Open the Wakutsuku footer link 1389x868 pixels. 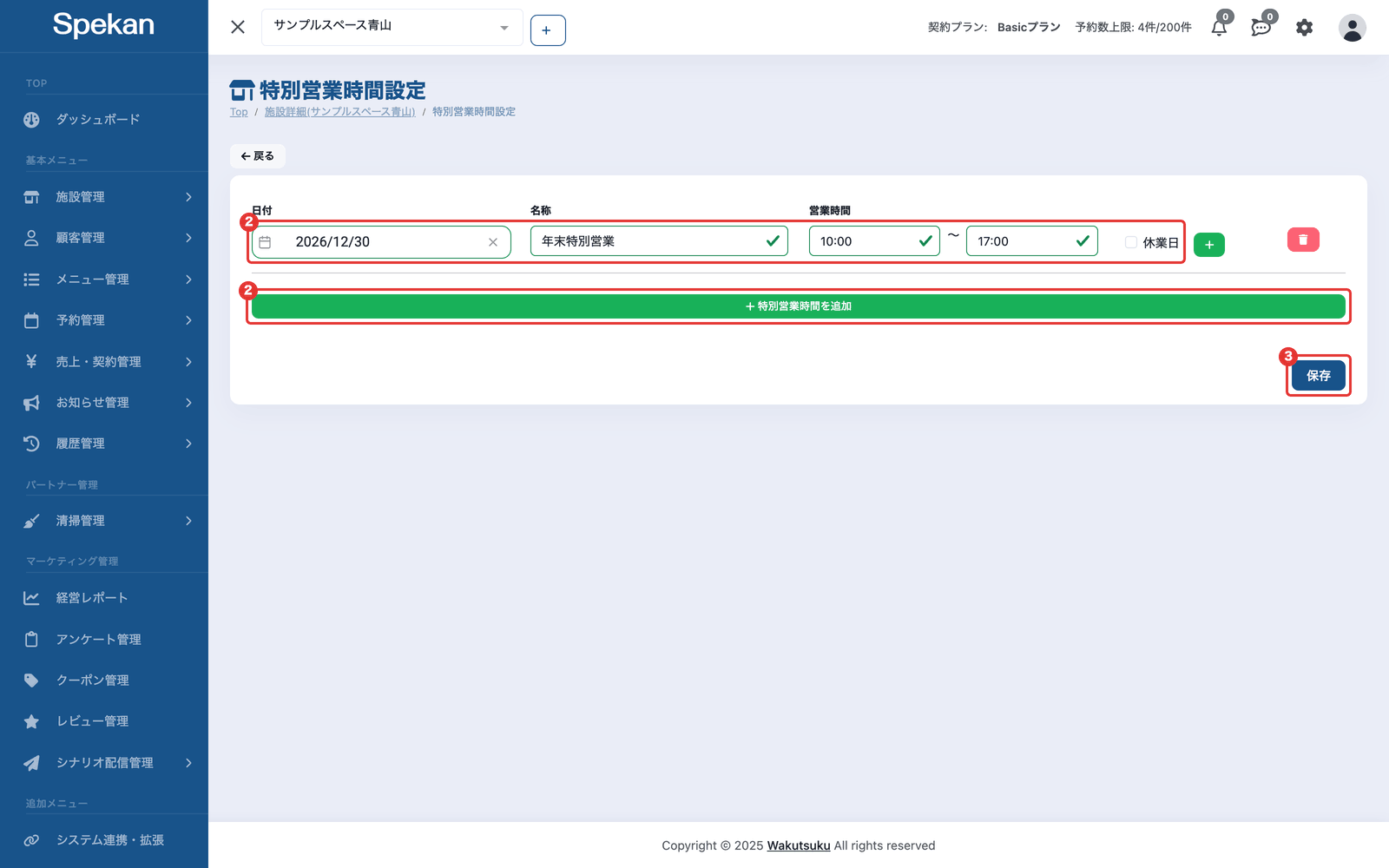click(x=799, y=845)
